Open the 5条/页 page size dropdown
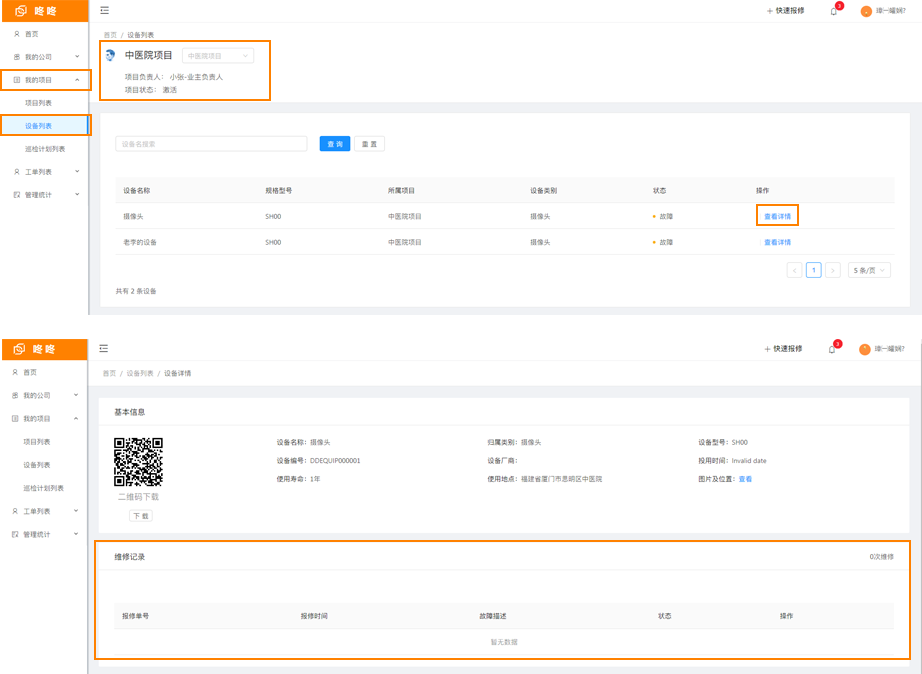Screen dimensions: 922x674 tap(868, 270)
